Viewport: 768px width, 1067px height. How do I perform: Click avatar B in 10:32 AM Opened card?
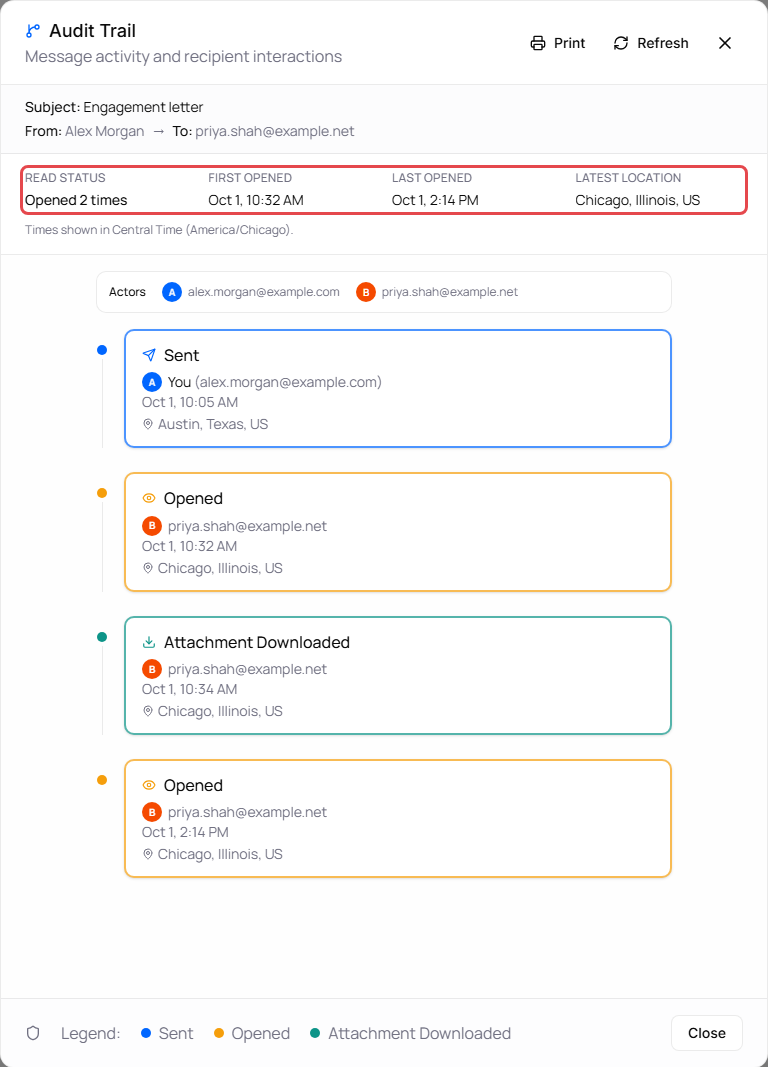pyautogui.click(x=152, y=526)
